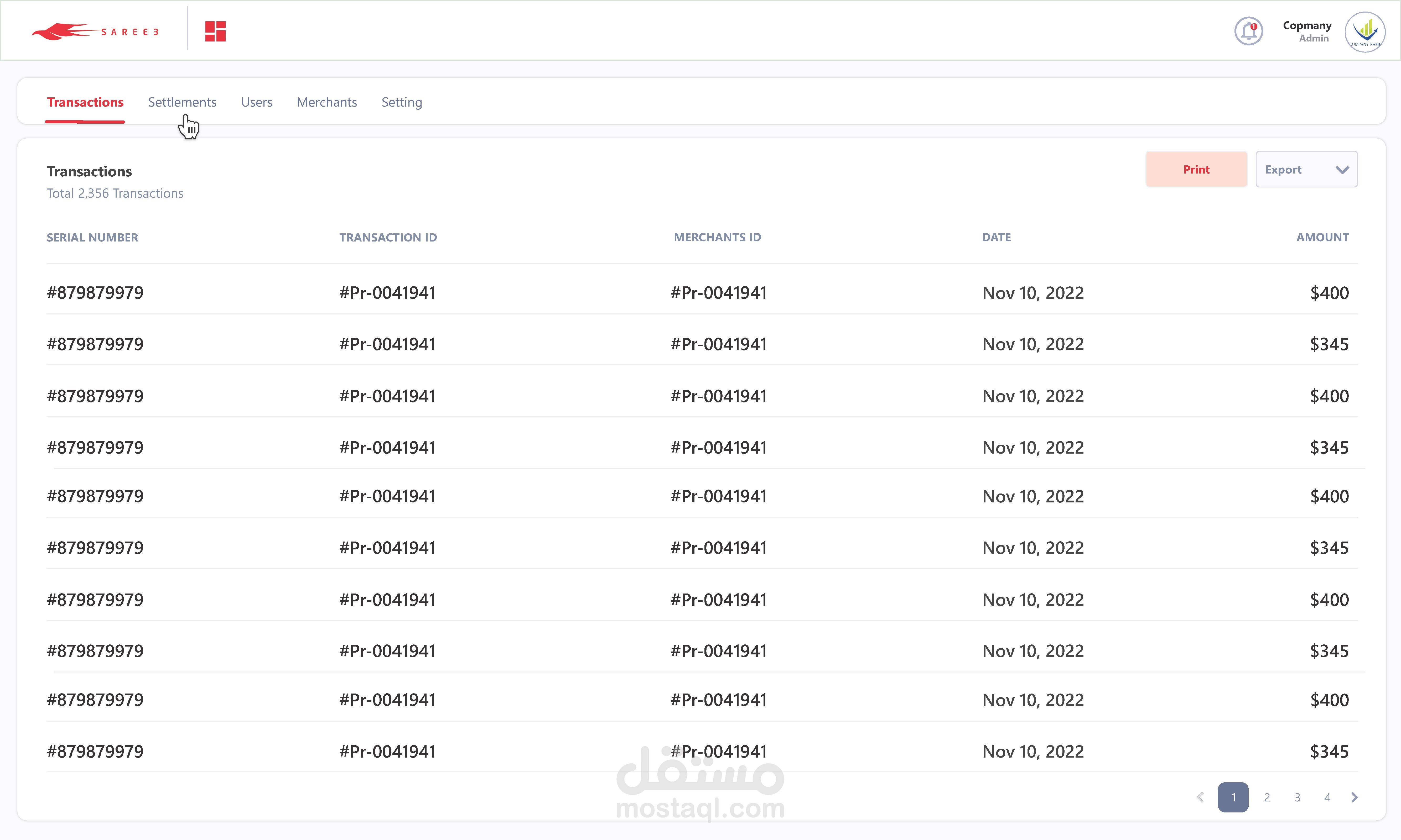The image size is (1401, 840).
Task: Click the Saree3 logo
Action: tap(95, 31)
